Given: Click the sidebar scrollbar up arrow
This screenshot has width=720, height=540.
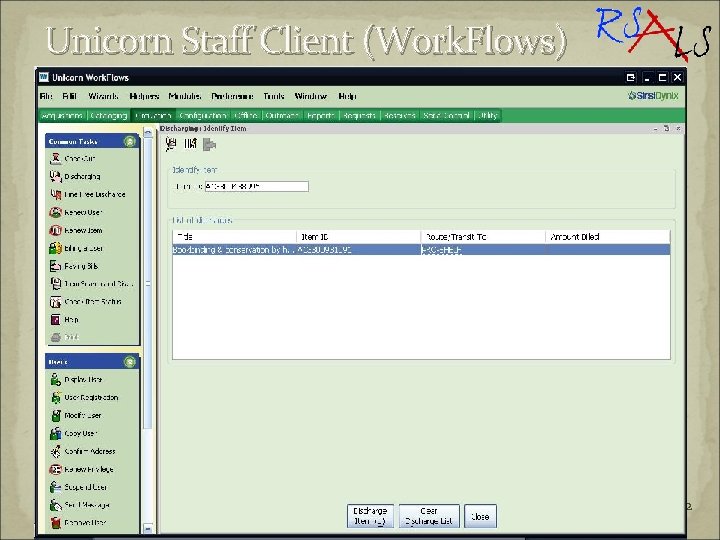Looking at the screenshot, I should (x=148, y=132).
